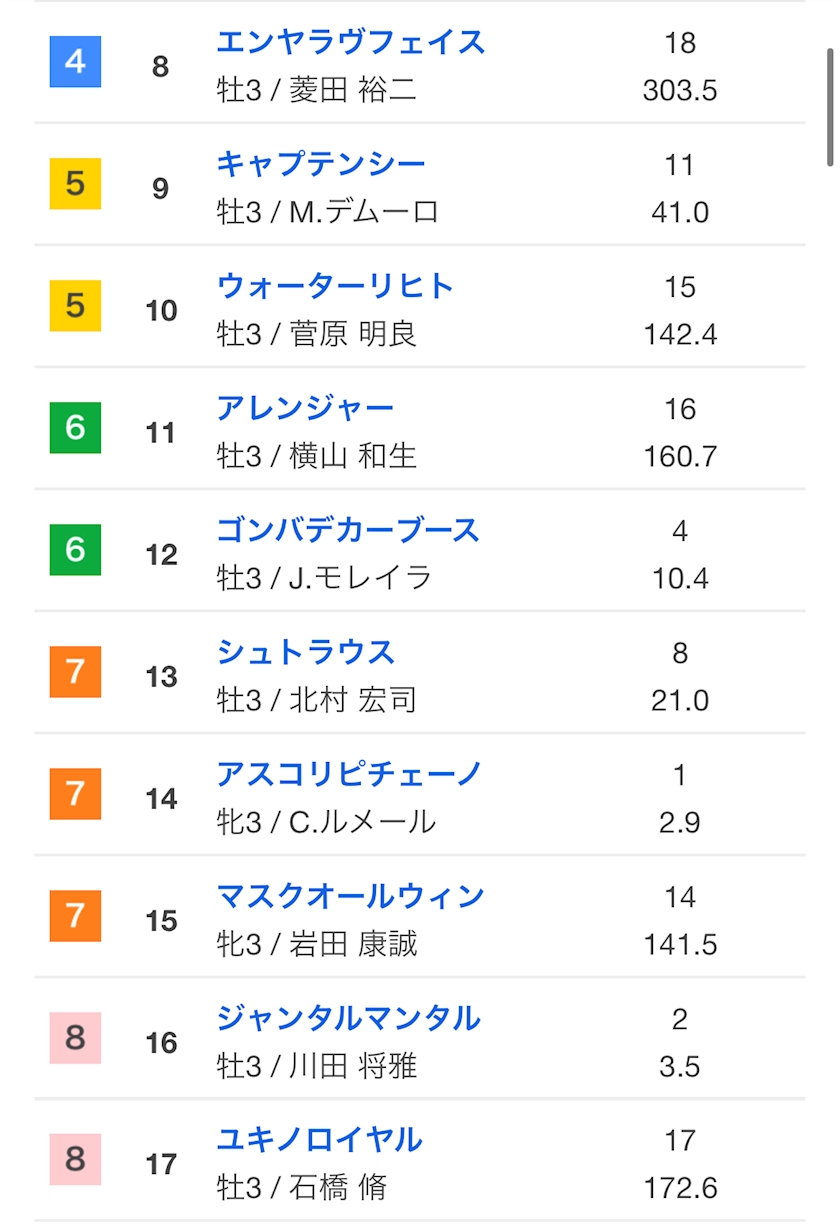Open horse エンヤラヴフェイス details
Screen dimensions: 840x1224
click(351, 42)
